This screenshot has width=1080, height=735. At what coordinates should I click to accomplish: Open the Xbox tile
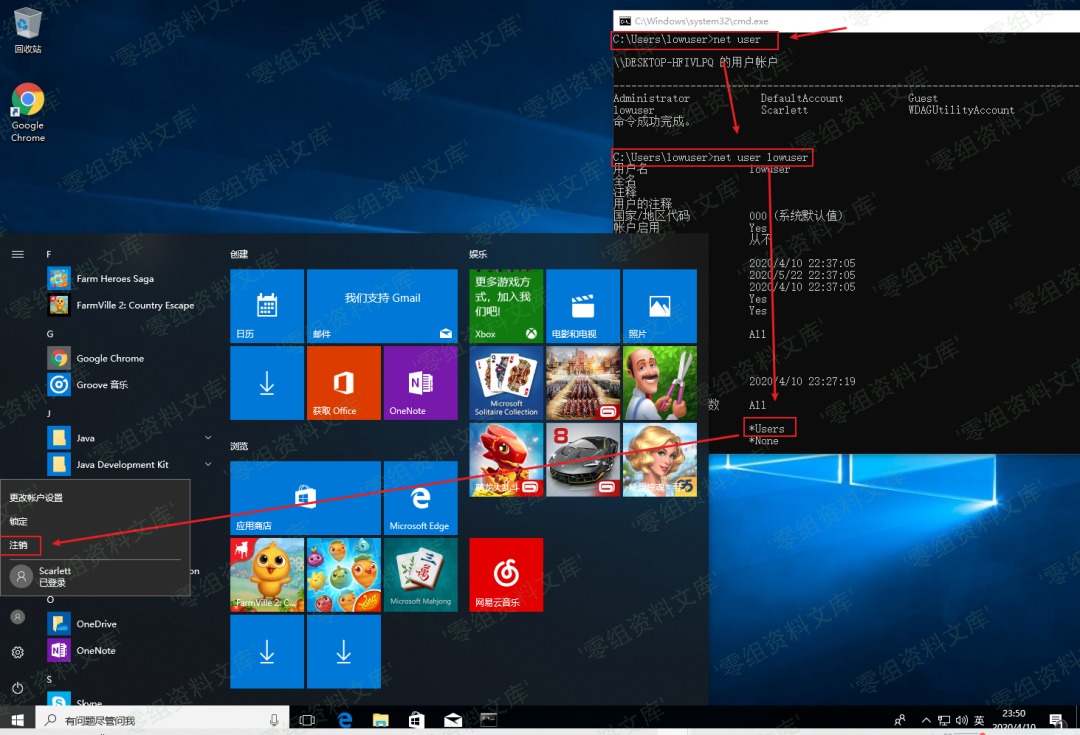coord(506,306)
